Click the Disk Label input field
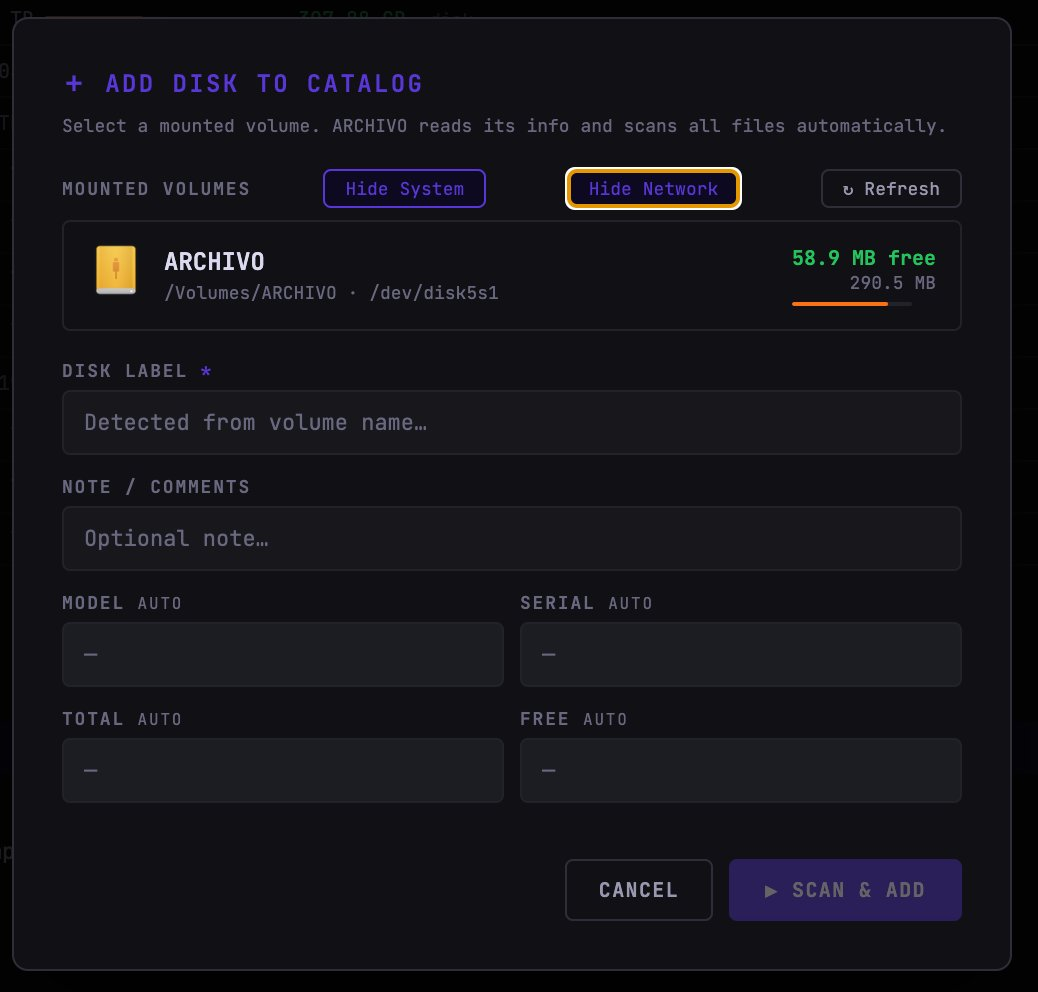Image resolution: width=1038 pixels, height=992 pixels. point(512,422)
